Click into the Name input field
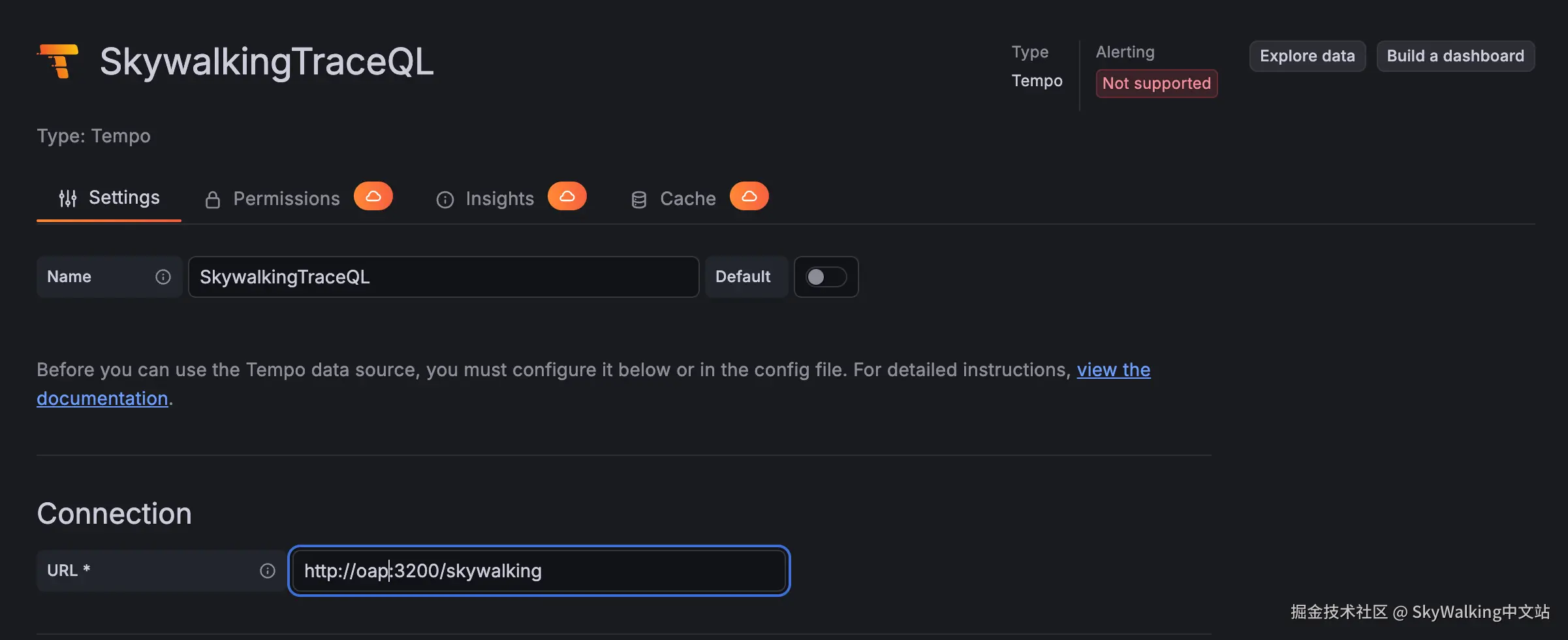 pos(443,277)
